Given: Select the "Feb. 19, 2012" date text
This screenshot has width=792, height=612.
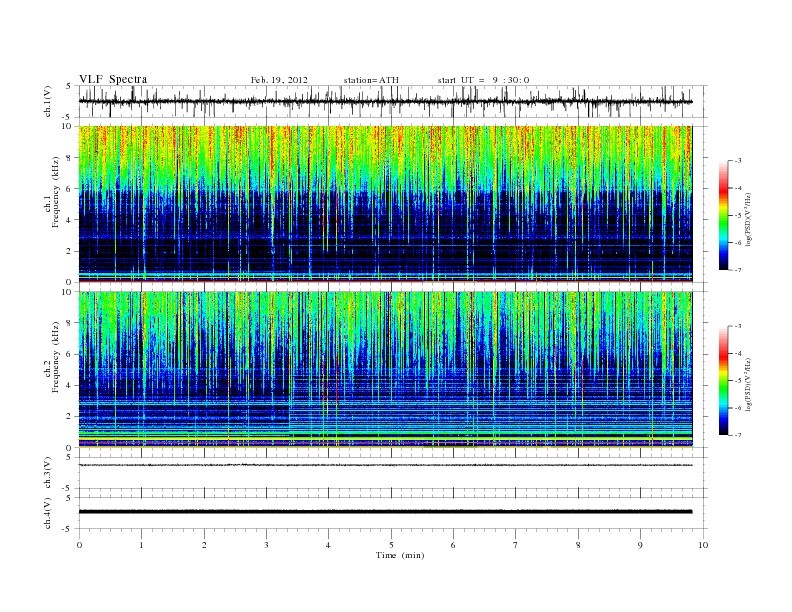Looking at the screenshot, I should [279, 80].
